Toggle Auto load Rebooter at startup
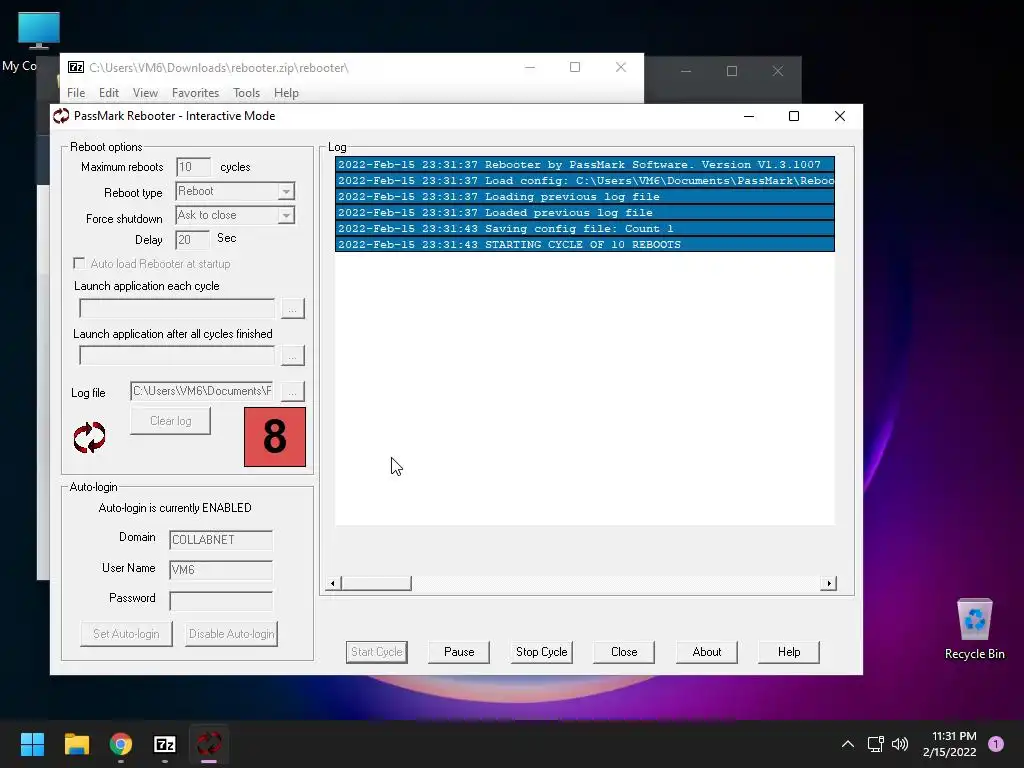Screen dimensions: 1024x768 (x=79, y=263)
